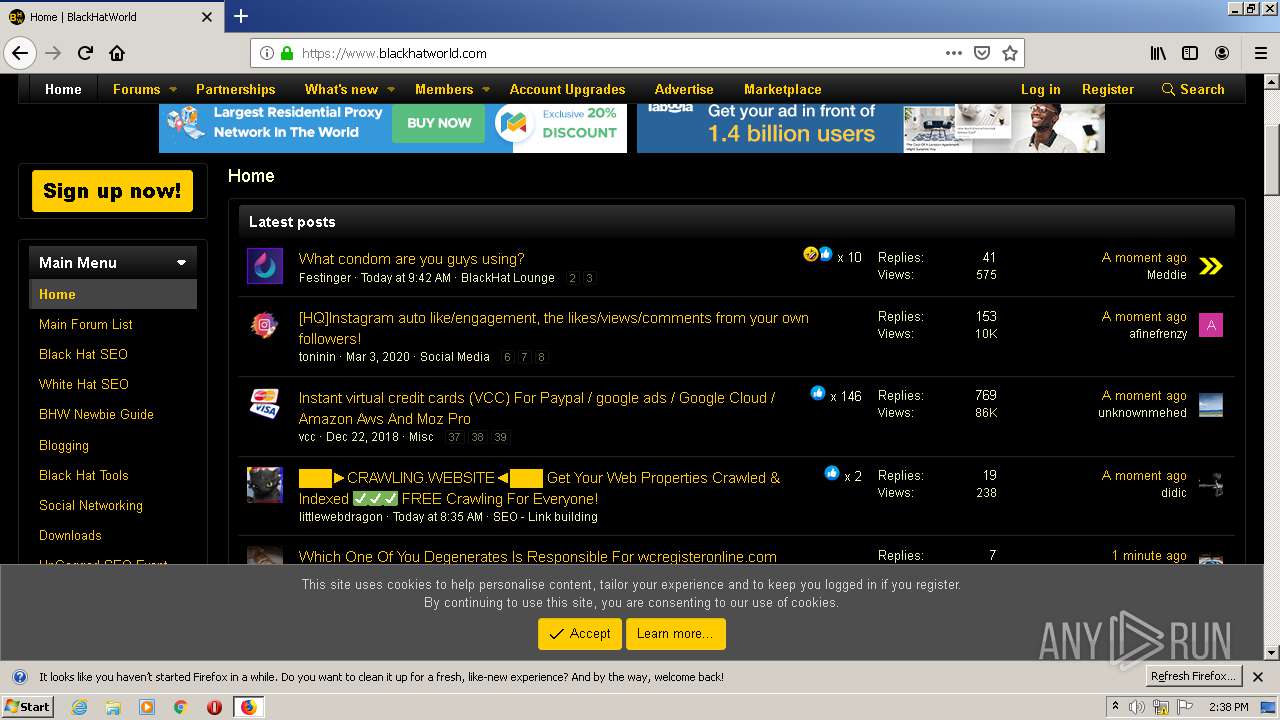1280x720 pixels.
Task: Open the Firefox home page icon
Action: click(117, 53)
